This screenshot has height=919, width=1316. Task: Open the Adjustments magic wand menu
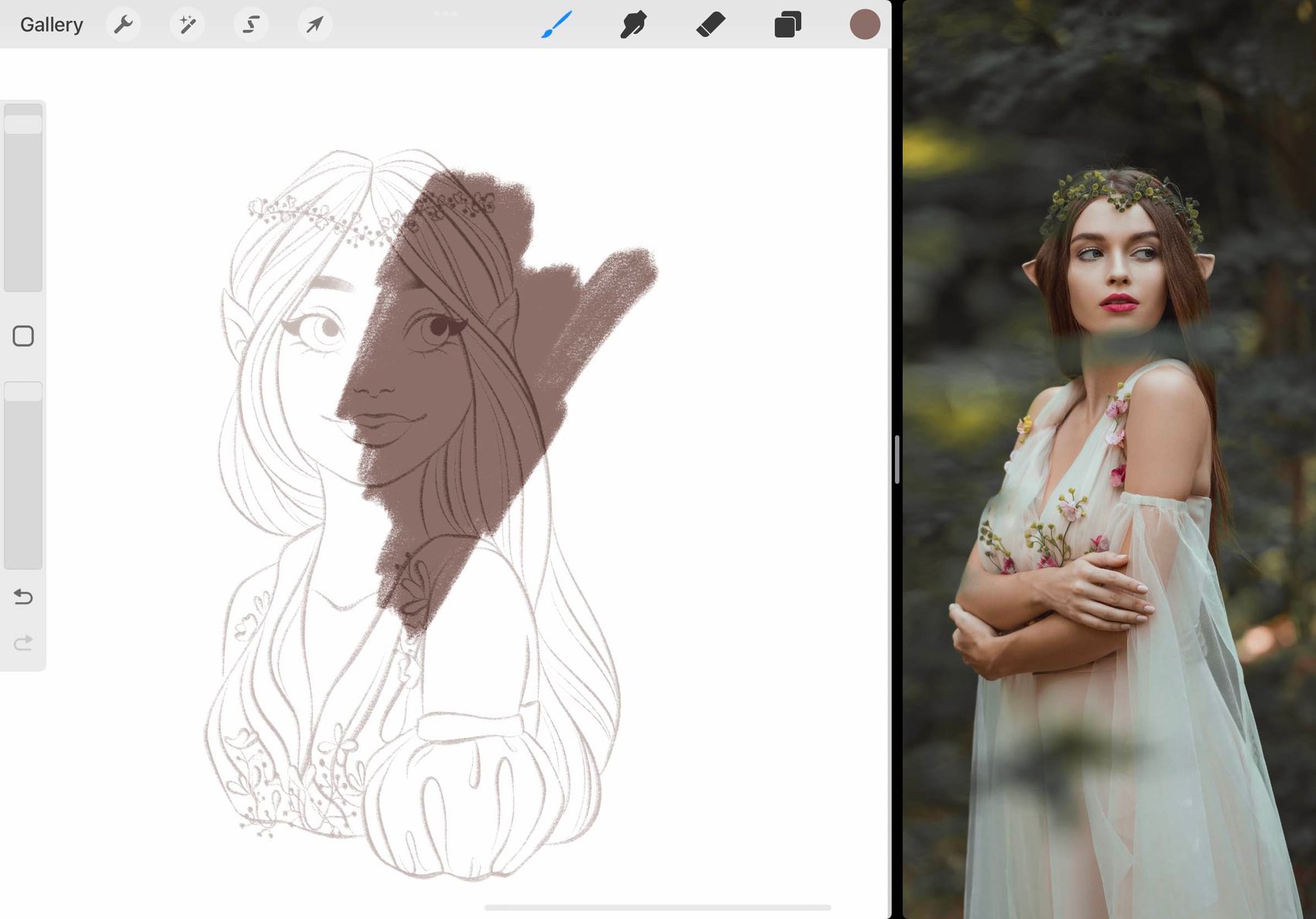(187, 25)
